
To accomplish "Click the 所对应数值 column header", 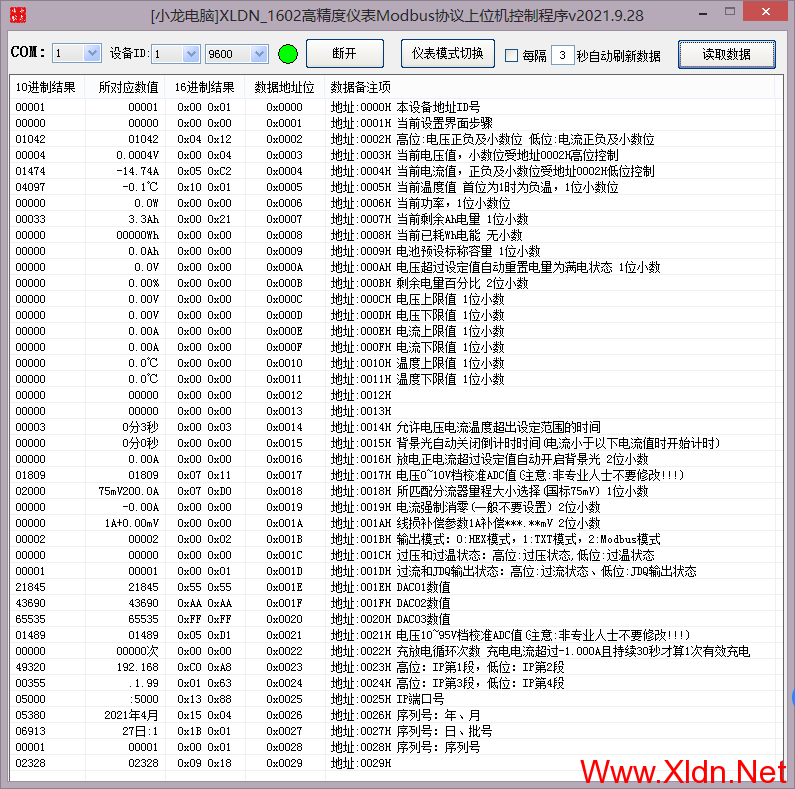I will pos(128,87).
